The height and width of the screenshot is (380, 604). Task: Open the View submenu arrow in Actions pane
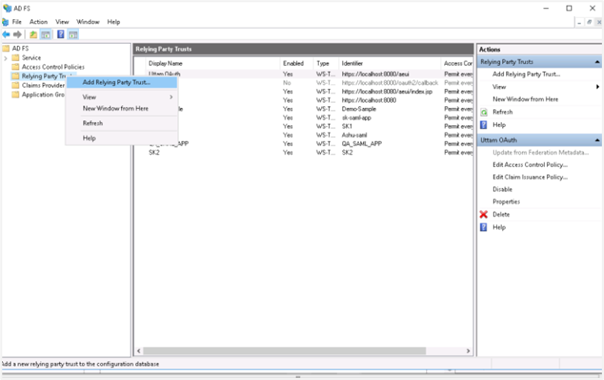[597, 87]
